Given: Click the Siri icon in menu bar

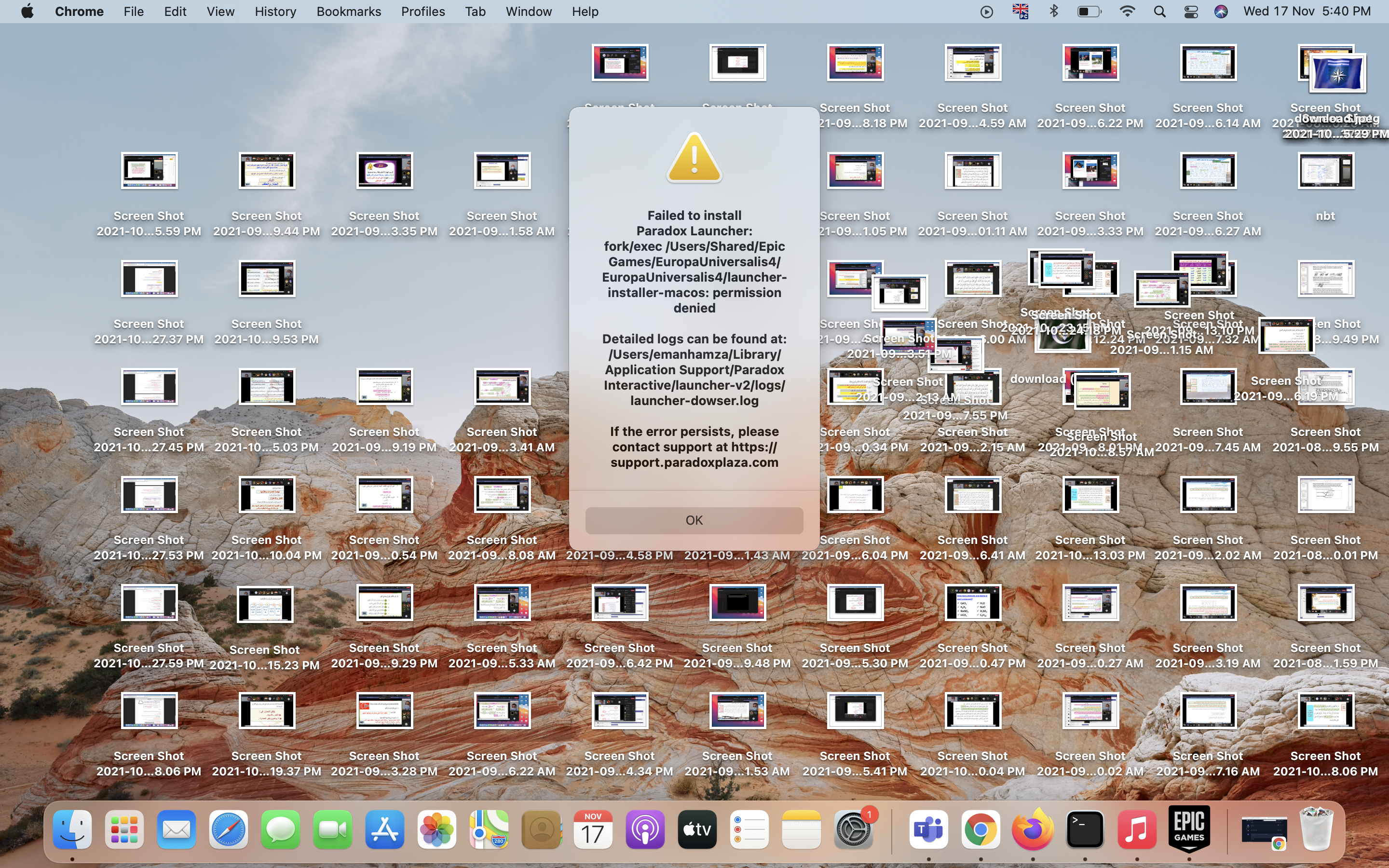Looking at the screenshot, I should [x=1221, y=12].
